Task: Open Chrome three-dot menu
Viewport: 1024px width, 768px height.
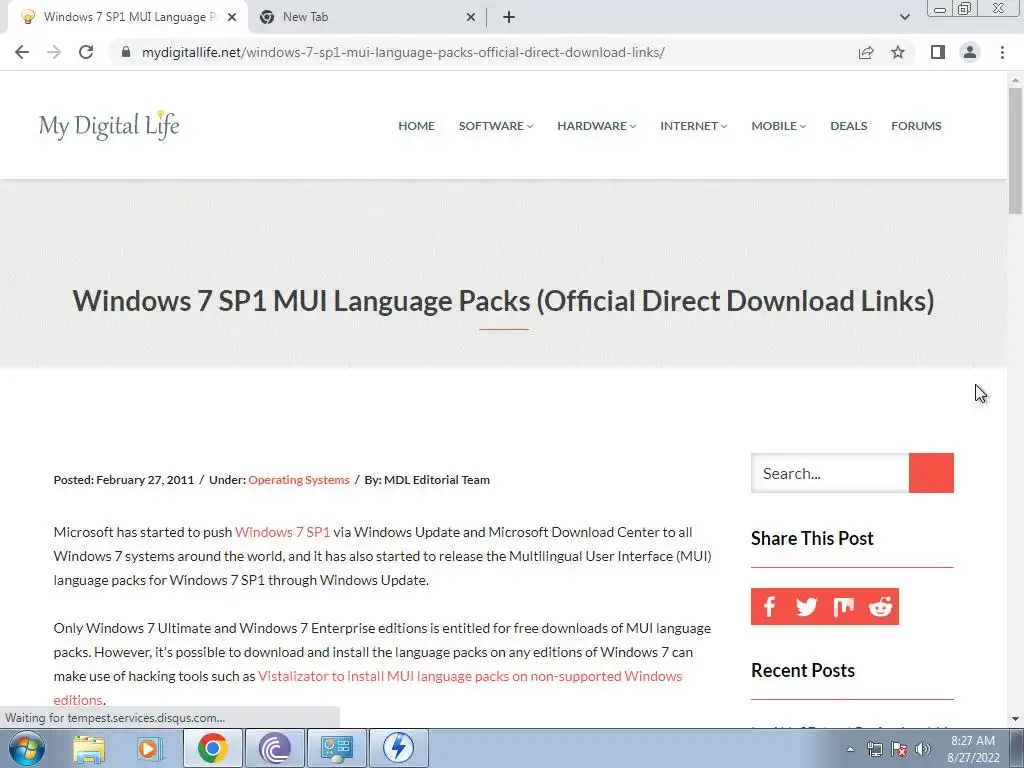Action: [x=1002, y=52]
